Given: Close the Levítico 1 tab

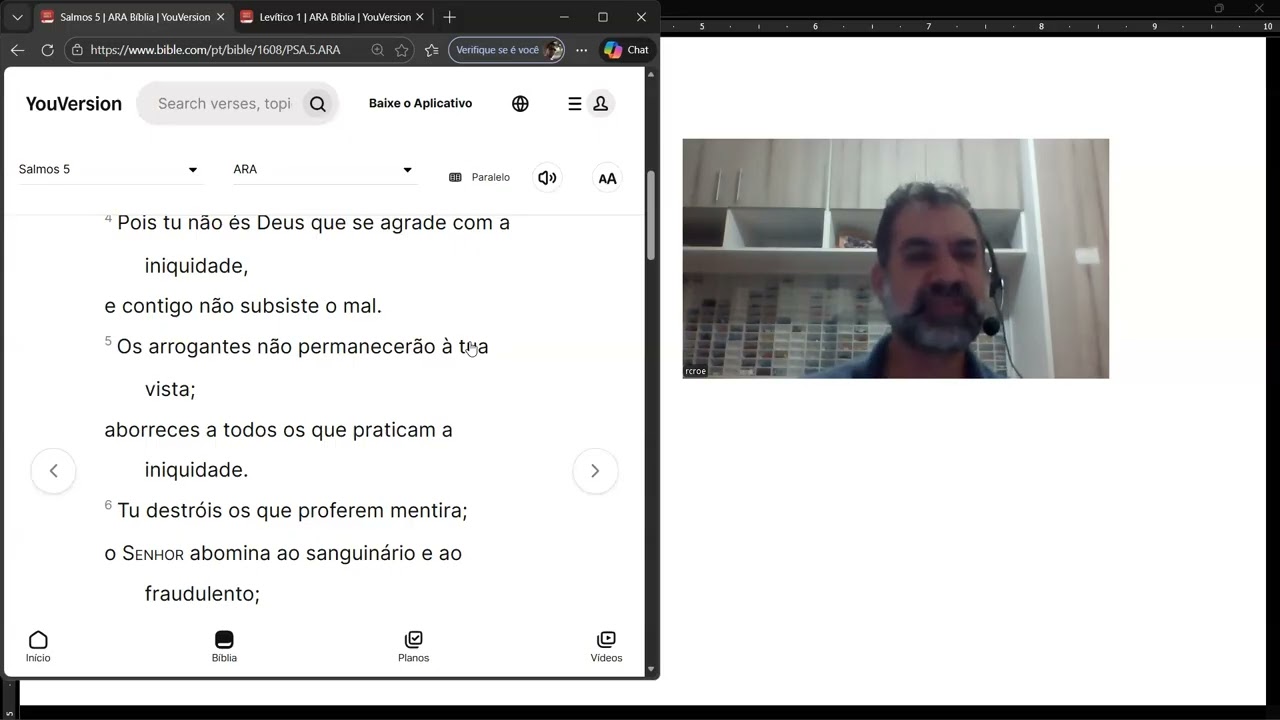Looking at the screenshot, I should [x=419, y=17].
